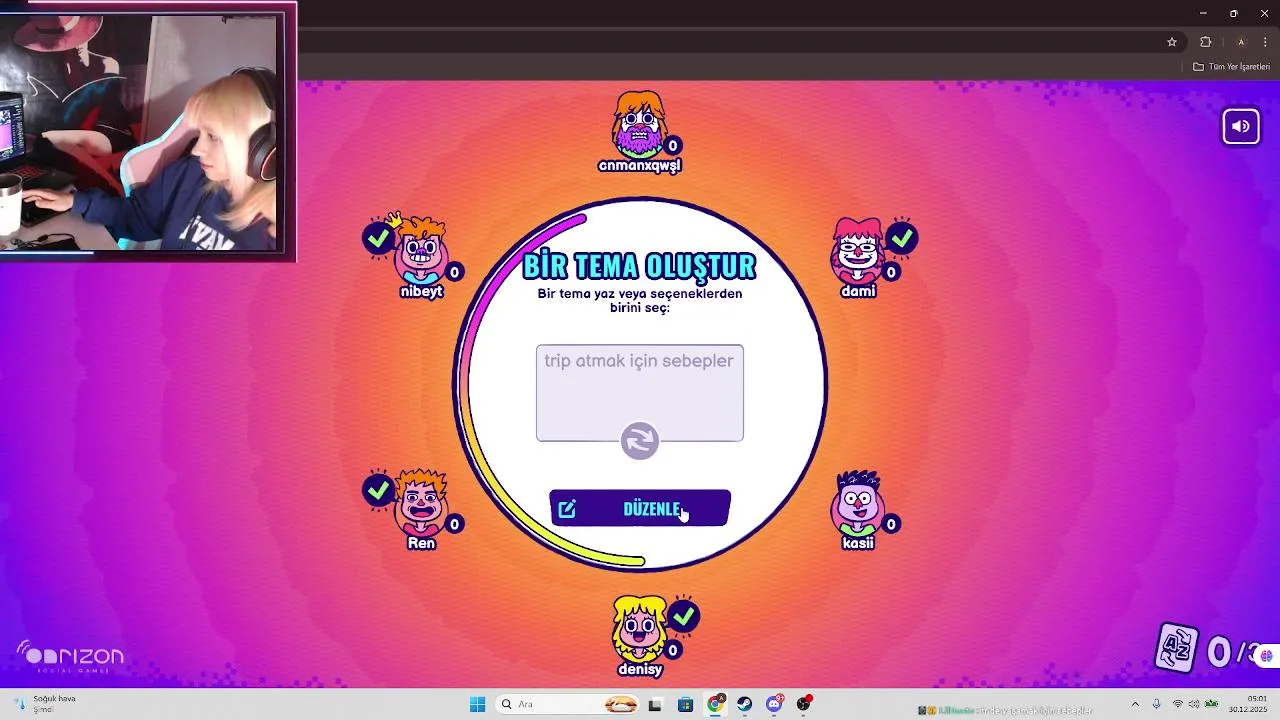Open Task View from the taskbar
This screenshot has width=1280, height=720.
(x=655, y=704)
